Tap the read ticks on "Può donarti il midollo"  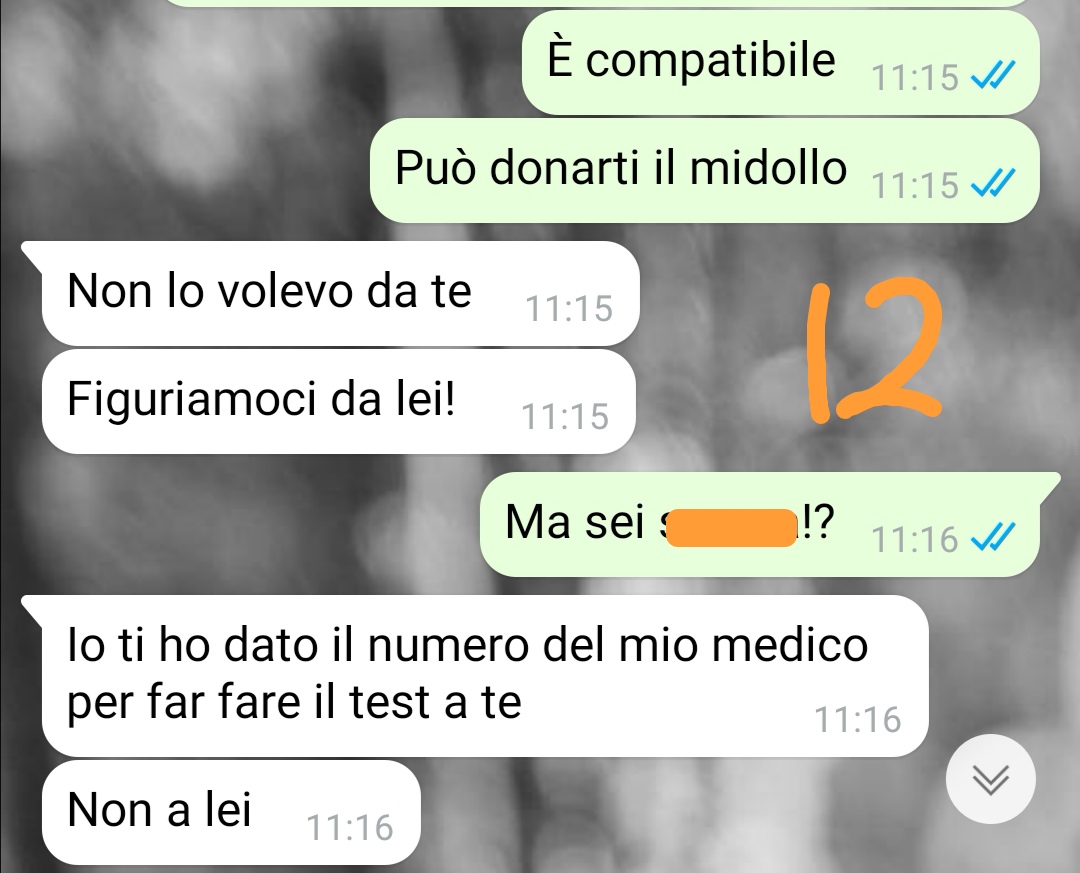pos(993,184)
